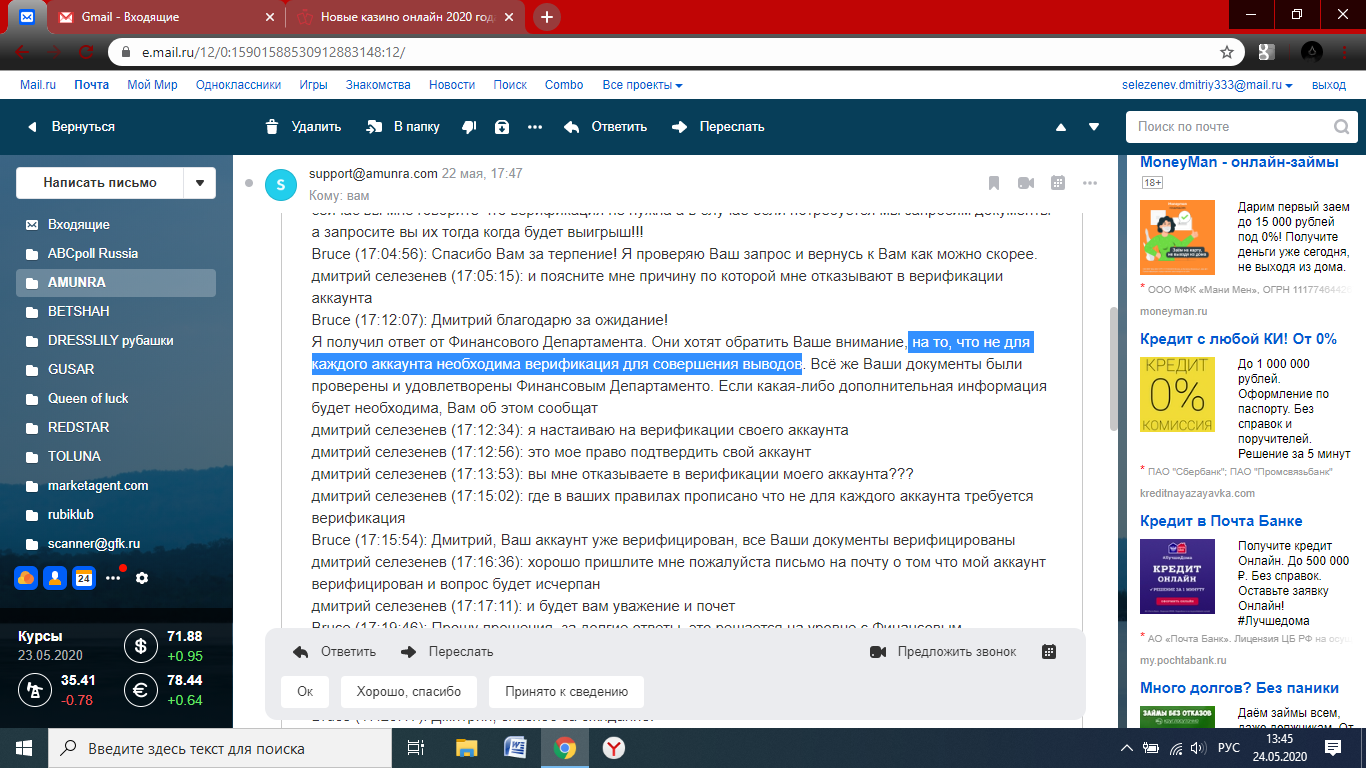This screenshot has width=1366, height=768.
Task: Click Переслать in the bottom reply bar
Action: [x=447, y=652]
